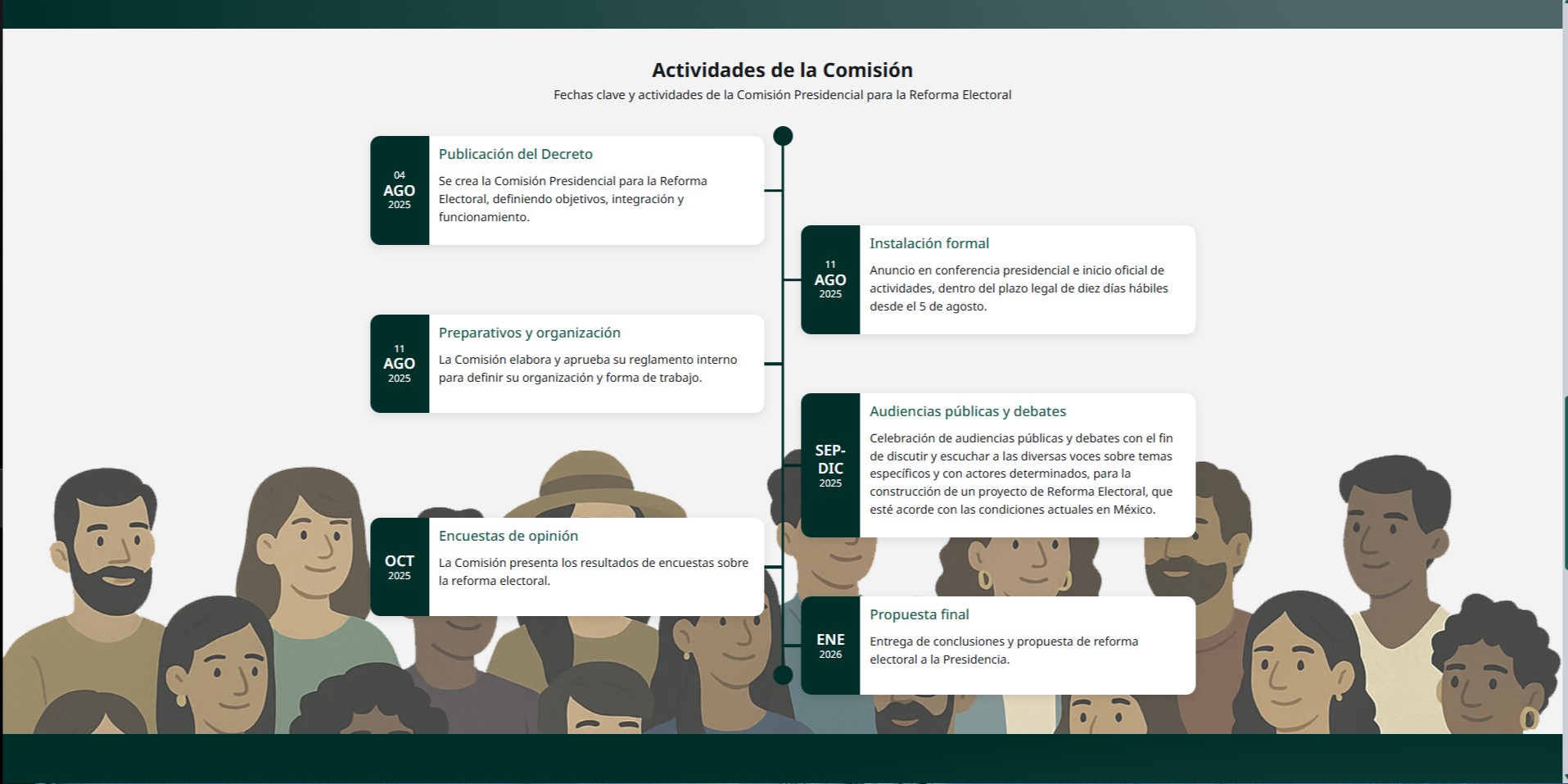Click the date badge on the Instalación formal card
The width and height of the screenshot is (1568, 784).
pos(830,279)
